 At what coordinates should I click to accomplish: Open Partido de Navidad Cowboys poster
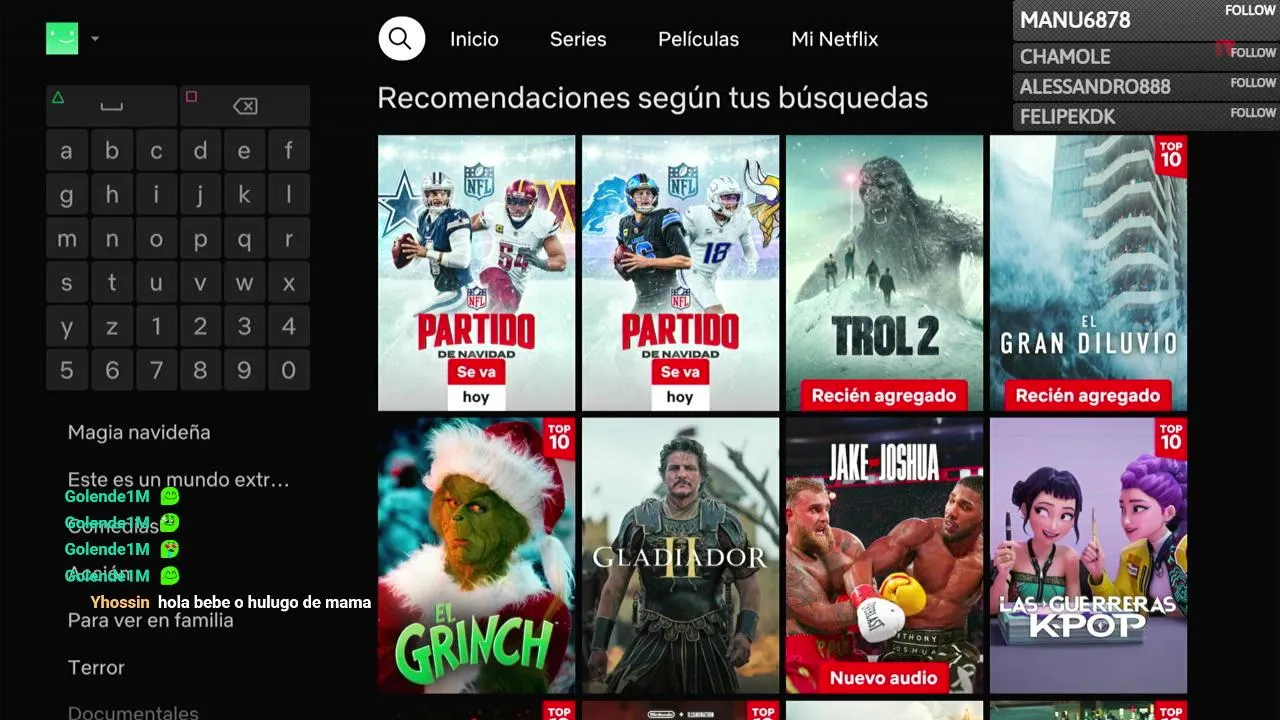pos(476,273)
